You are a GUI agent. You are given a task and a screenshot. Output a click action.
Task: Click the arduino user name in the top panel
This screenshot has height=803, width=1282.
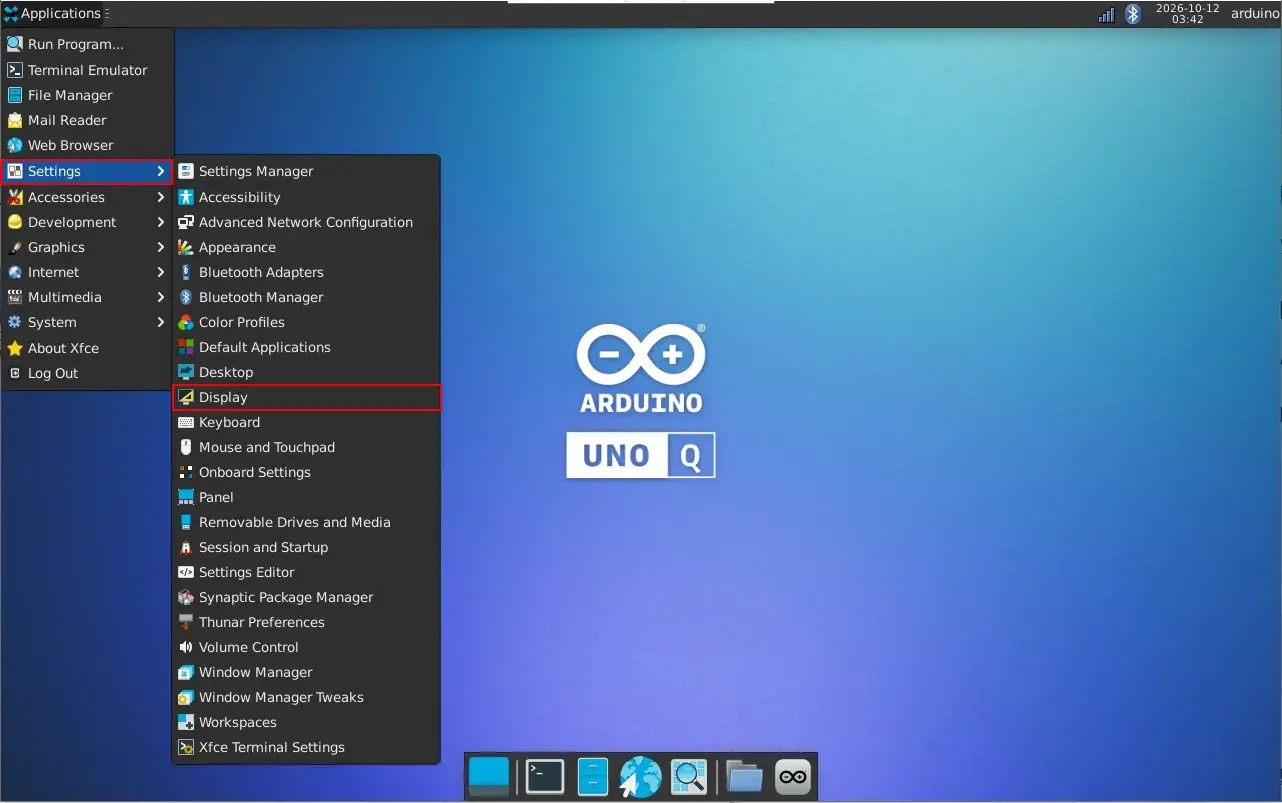tap(1255, 14)
